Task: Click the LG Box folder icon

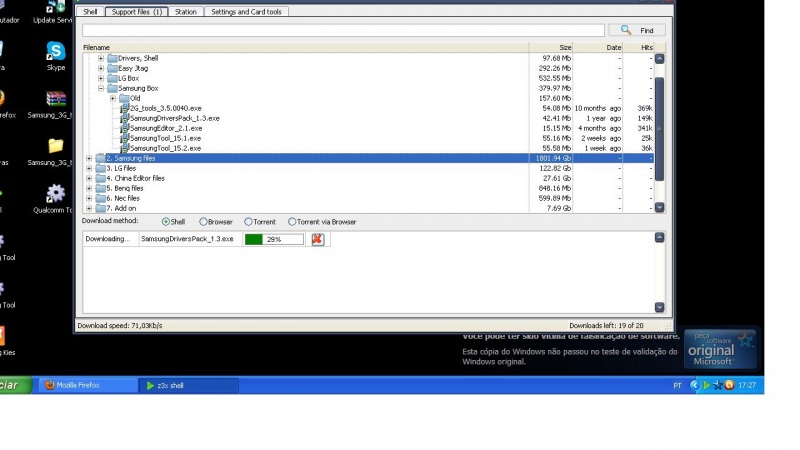Action: coord(112,78)
